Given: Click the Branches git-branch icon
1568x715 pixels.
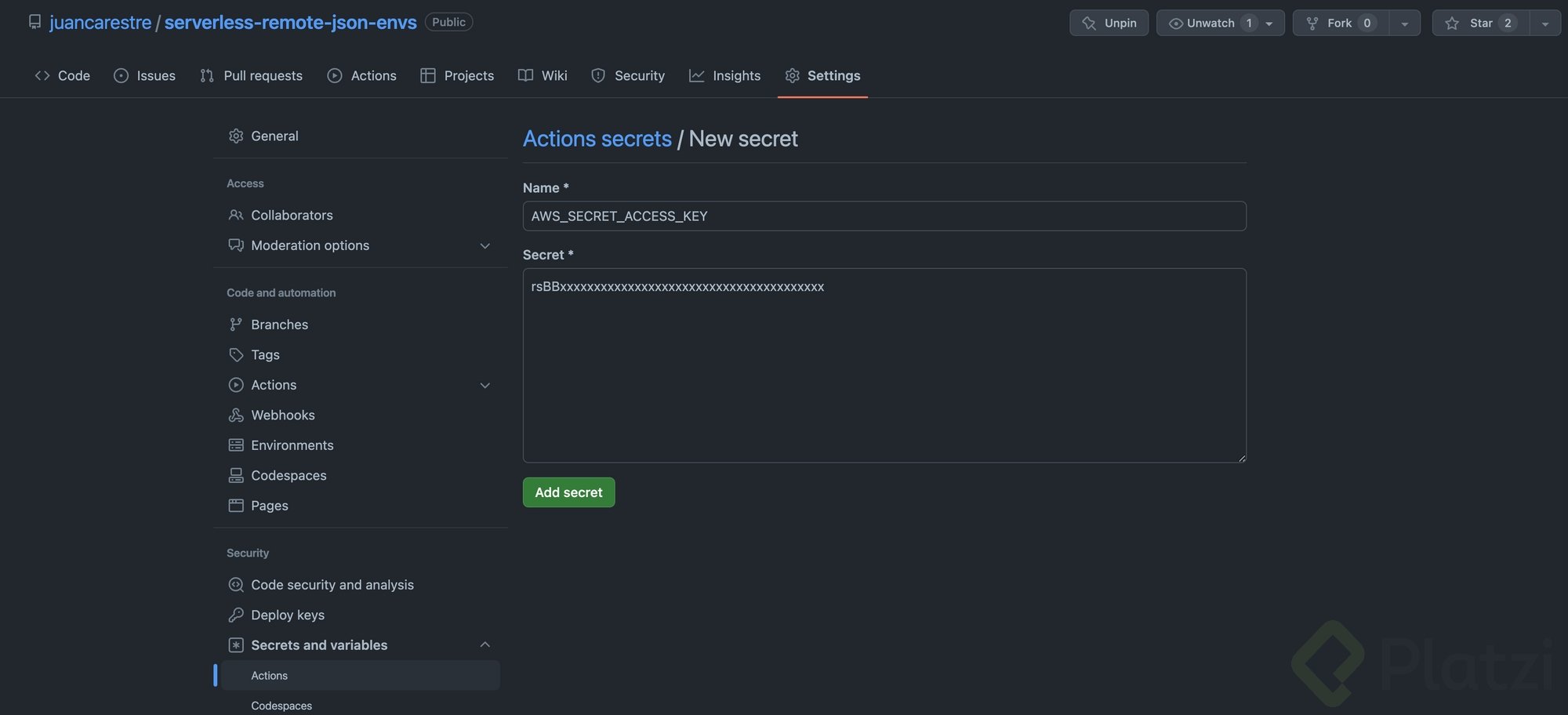Looking at the screenshot, I should (236, 325).
